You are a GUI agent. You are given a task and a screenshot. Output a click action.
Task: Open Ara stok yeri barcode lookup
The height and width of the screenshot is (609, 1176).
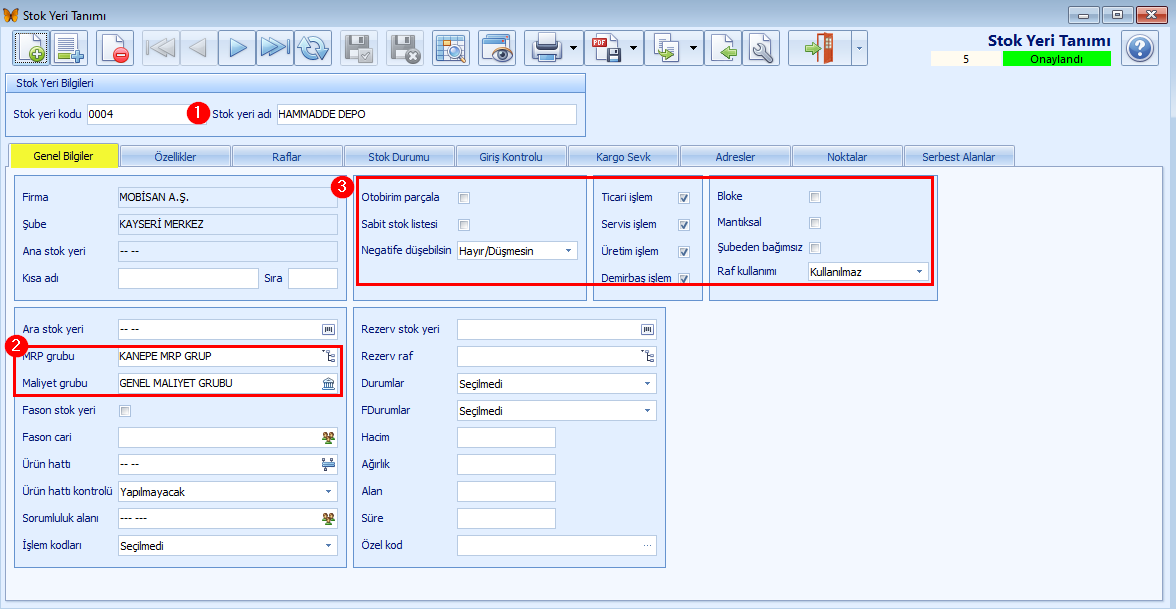(328, 329)
